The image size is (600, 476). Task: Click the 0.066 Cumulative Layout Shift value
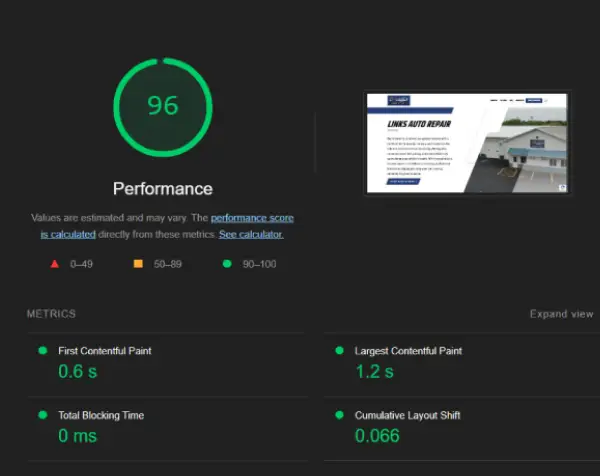pyautogui.click(x=377, y=435)
